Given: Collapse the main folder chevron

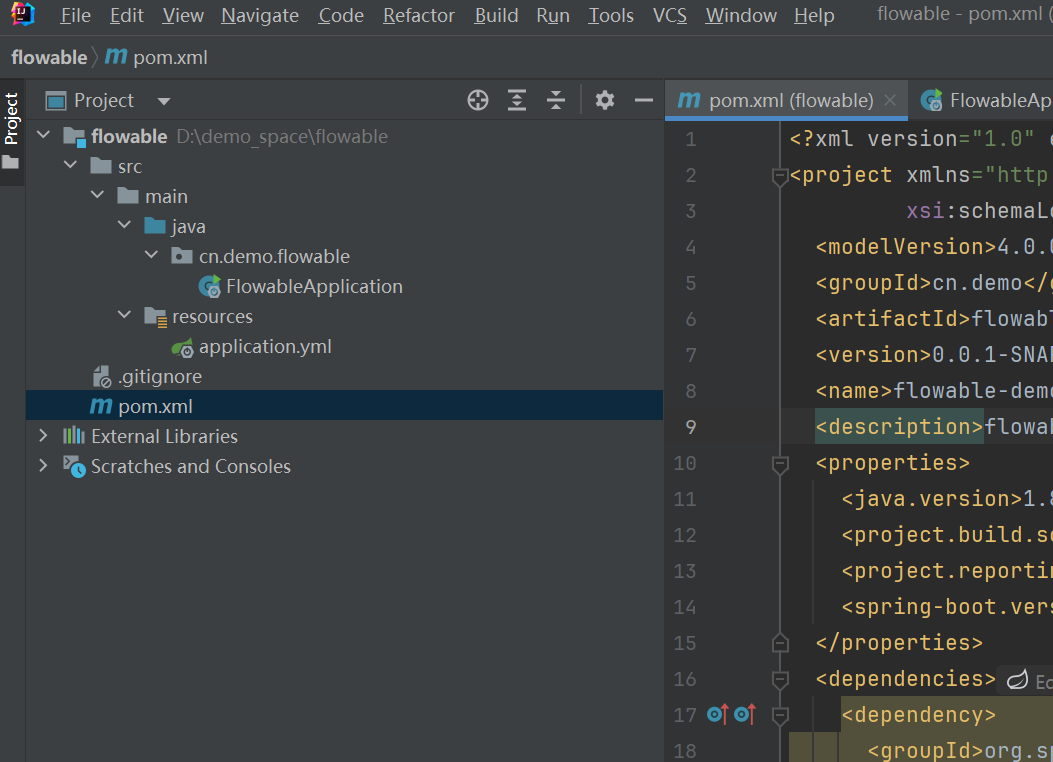Looking at the screenshot, I should pos(97,195).
